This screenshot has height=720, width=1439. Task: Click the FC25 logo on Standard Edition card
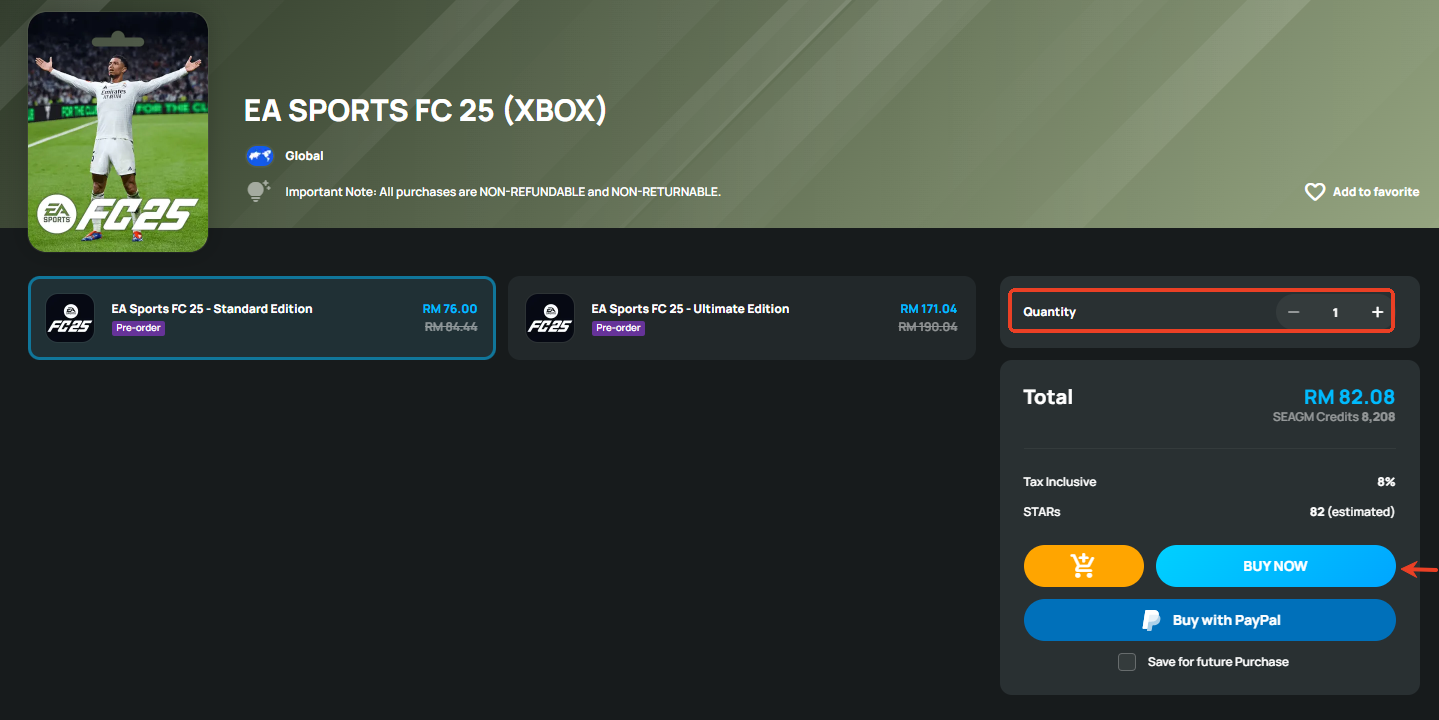coord(70,318)
